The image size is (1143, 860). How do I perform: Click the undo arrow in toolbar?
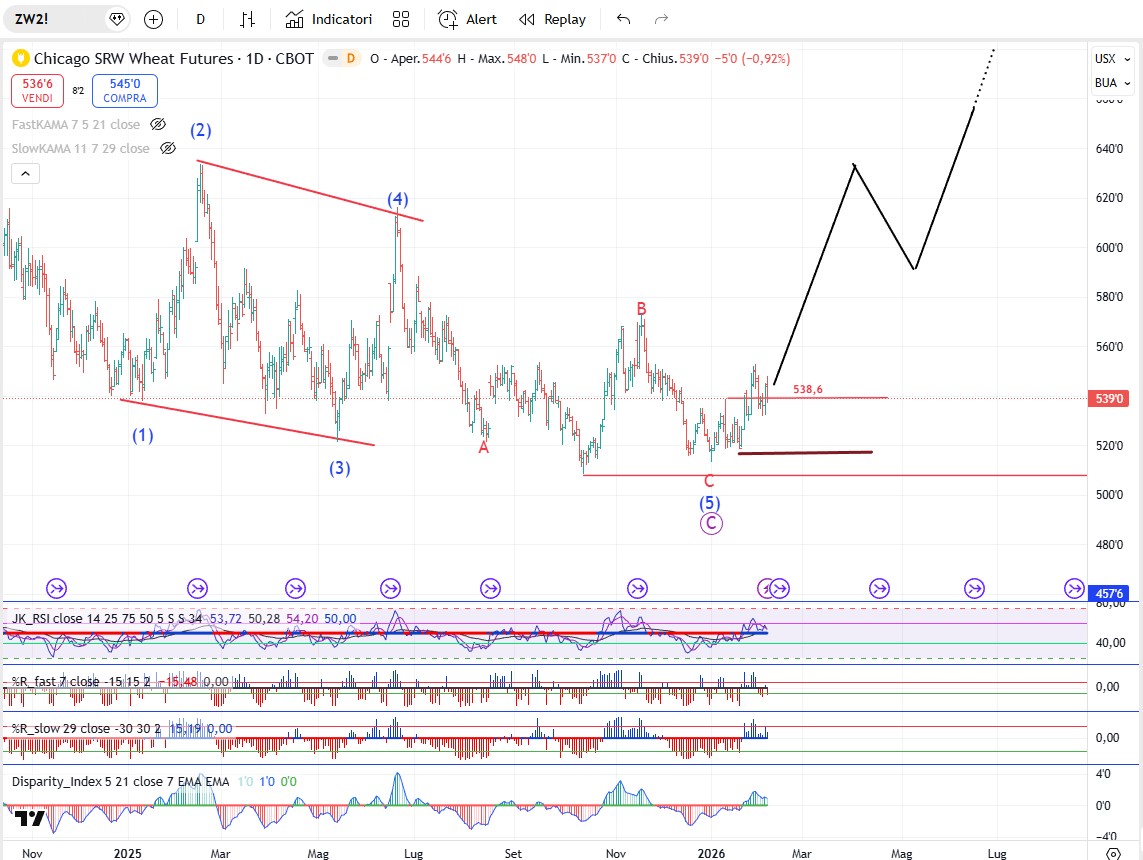(624, 19)
